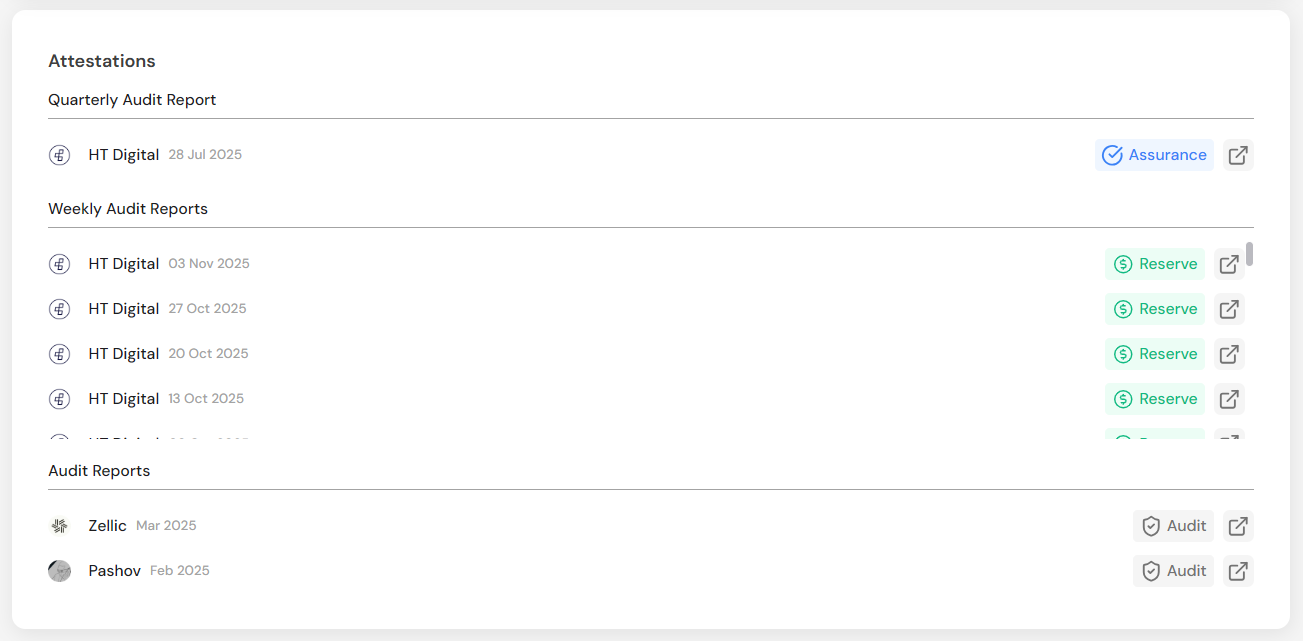Select HT Digital 28 Jul 2025 entry

124,155
